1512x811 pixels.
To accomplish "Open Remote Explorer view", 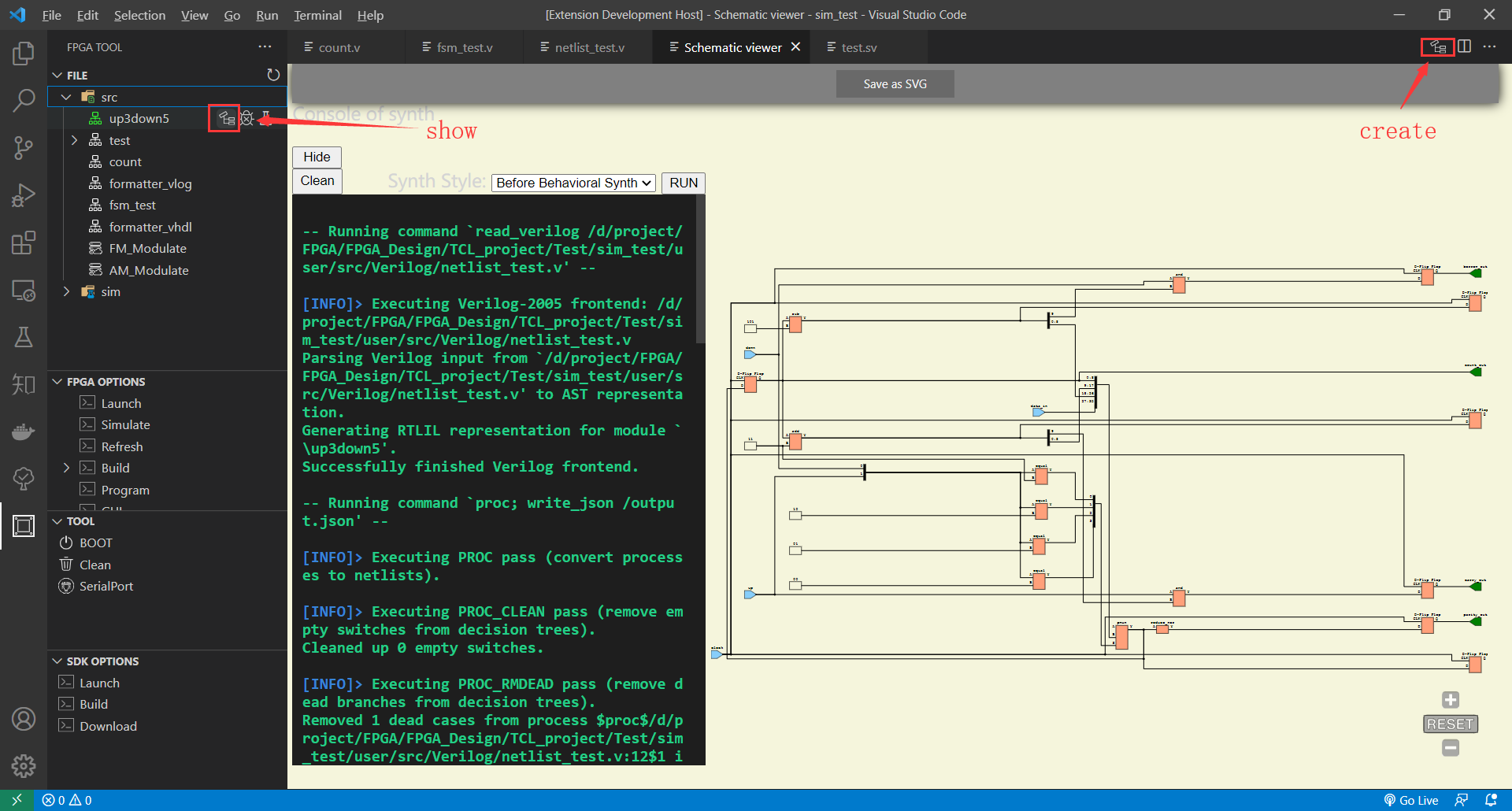I will pyautogui.click(x=24, y=290).
